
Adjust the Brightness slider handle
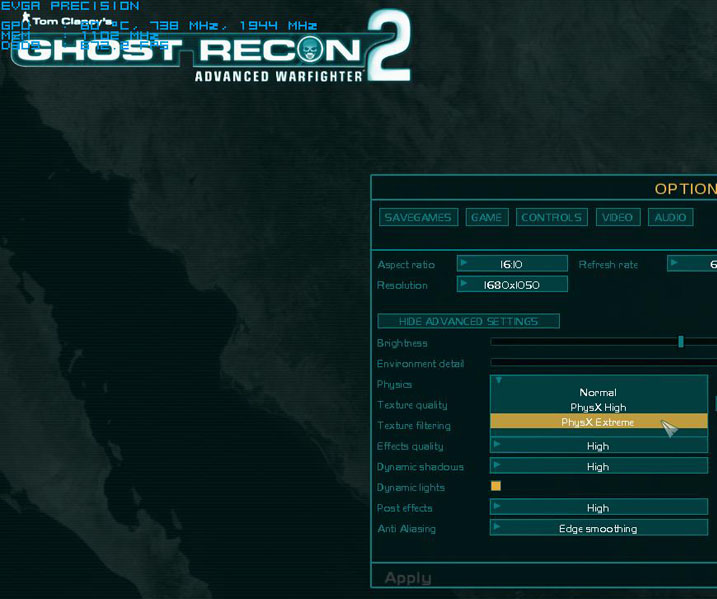point(681,342)
